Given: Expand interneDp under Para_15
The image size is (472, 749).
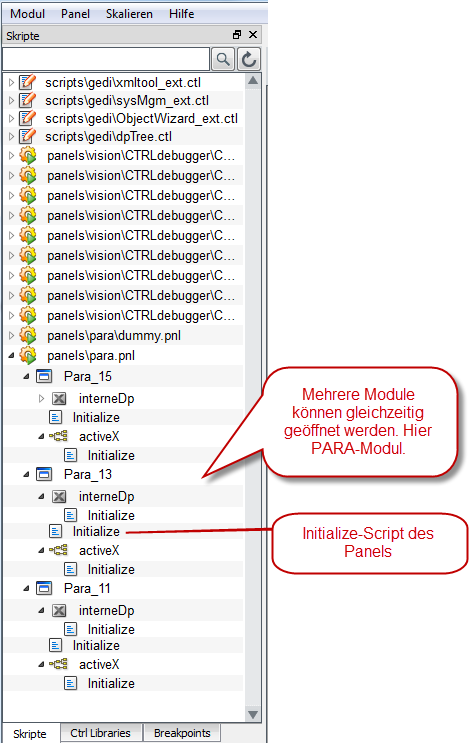Looking at the screenshot, I should point(41,398).
